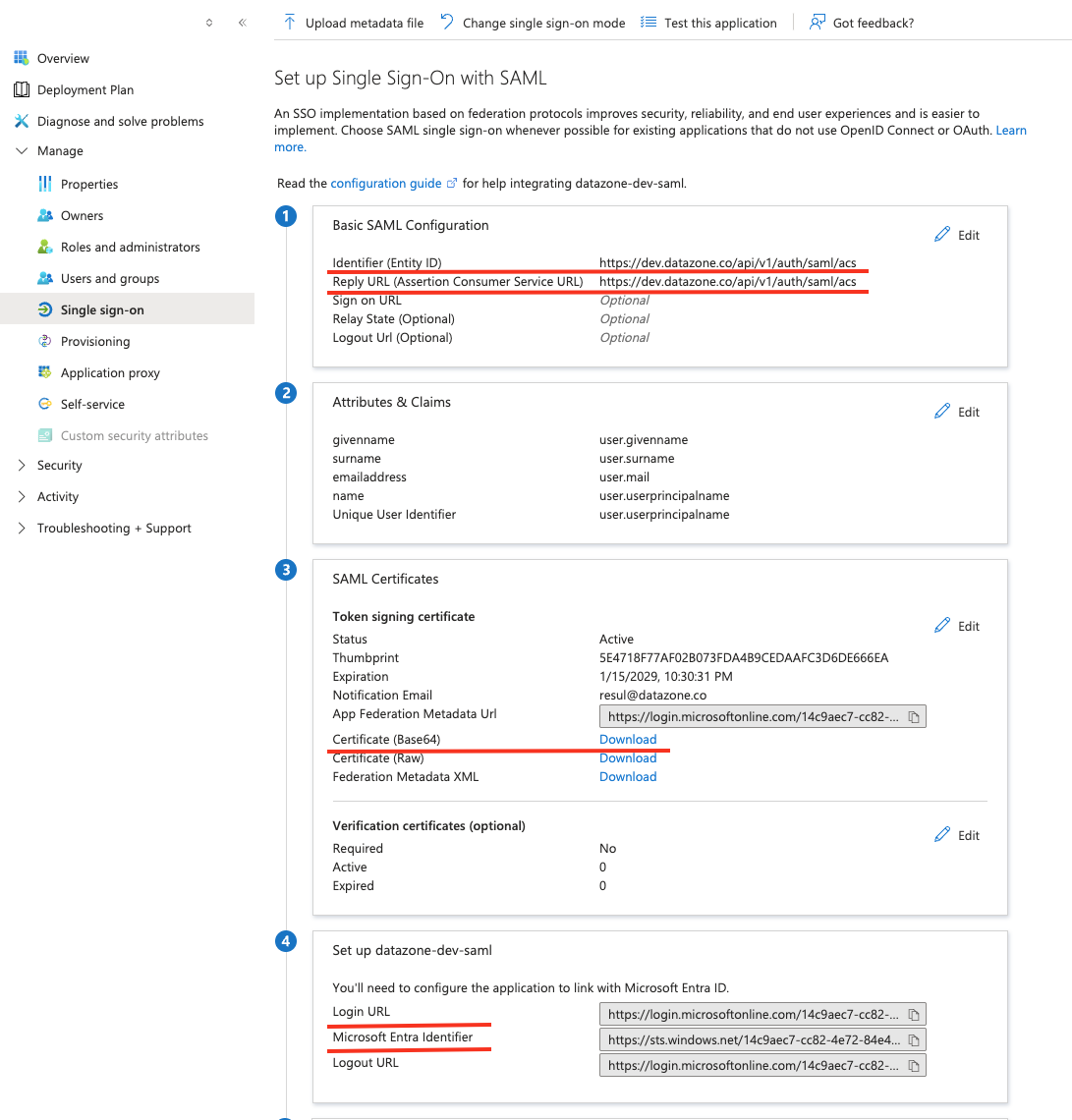Download the Certificate (Base64)
Image resolution: width=1072 pixels, height=1120 pixels.
click(627, 739)
